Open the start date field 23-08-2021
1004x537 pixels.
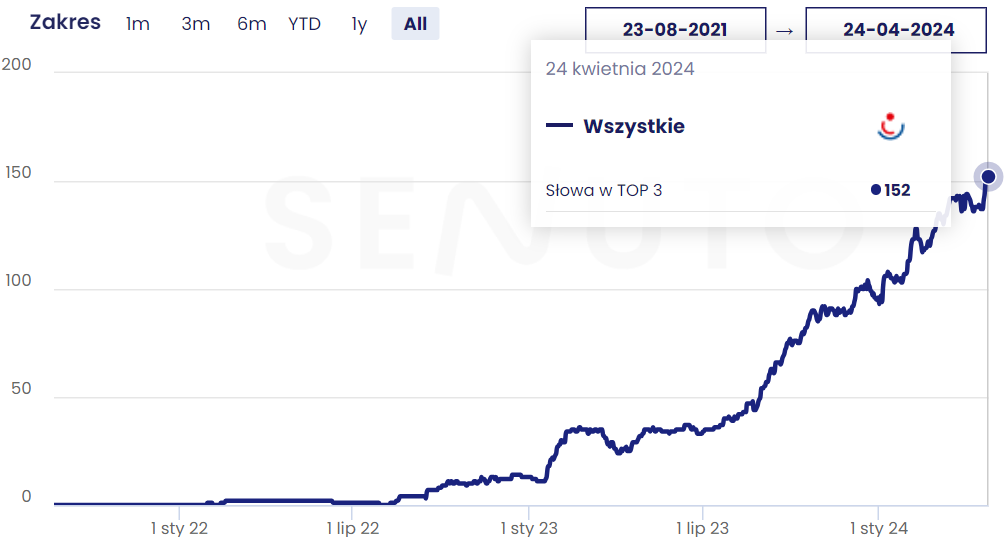(675, 30)
